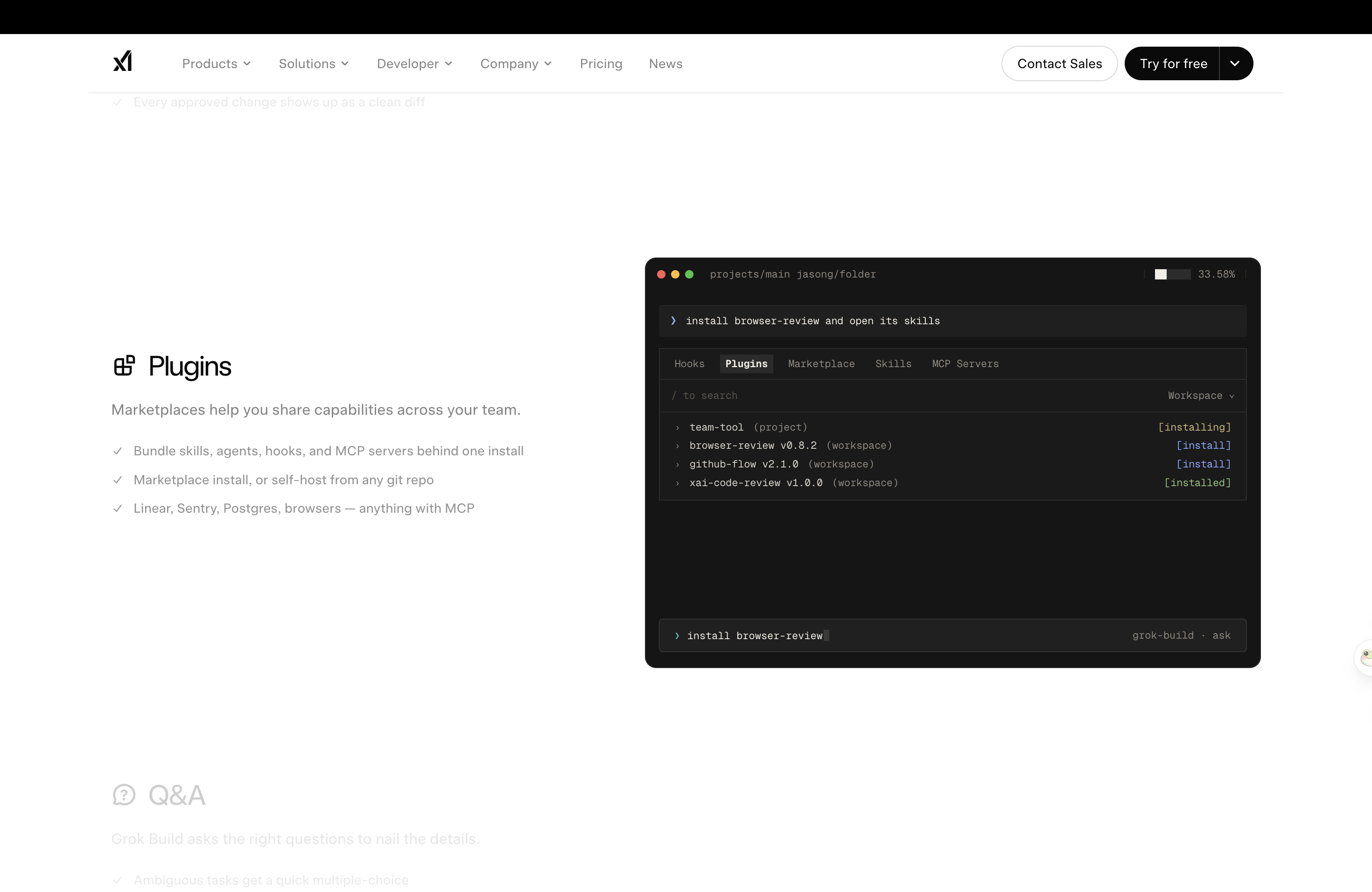Screen dimensions: 1372x892
Task: Click 'Linear, Sentry, Postgres, browsers' bullet text
Action: (304, 508)
